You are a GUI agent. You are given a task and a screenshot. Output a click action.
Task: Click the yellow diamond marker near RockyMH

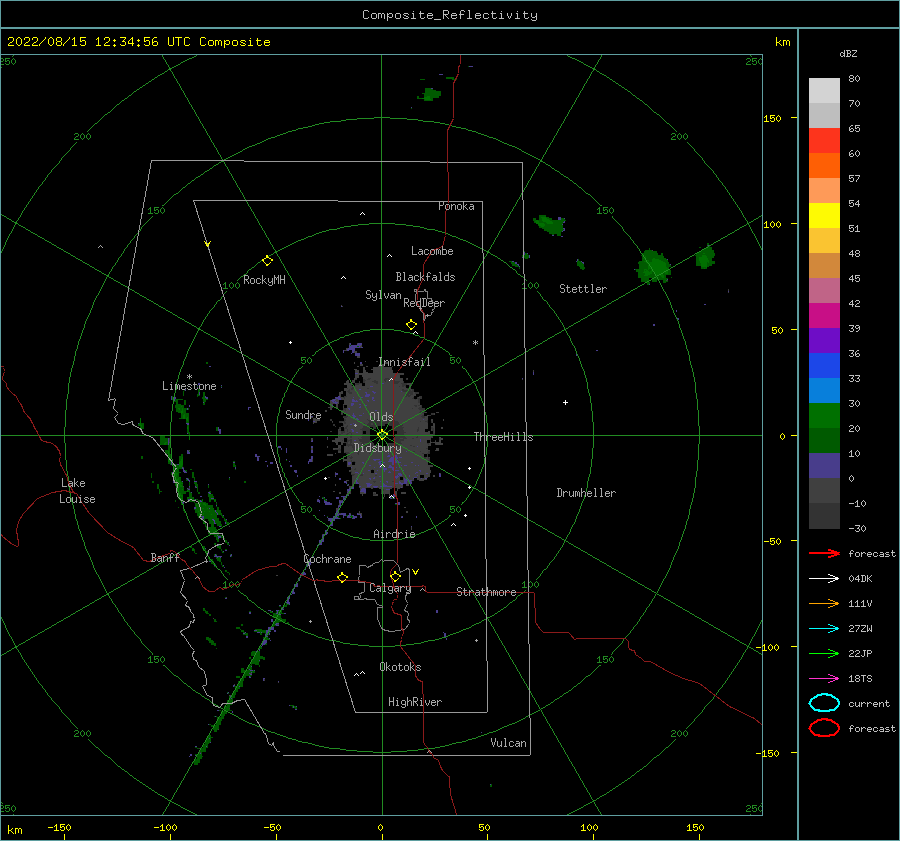pos(267,261)
